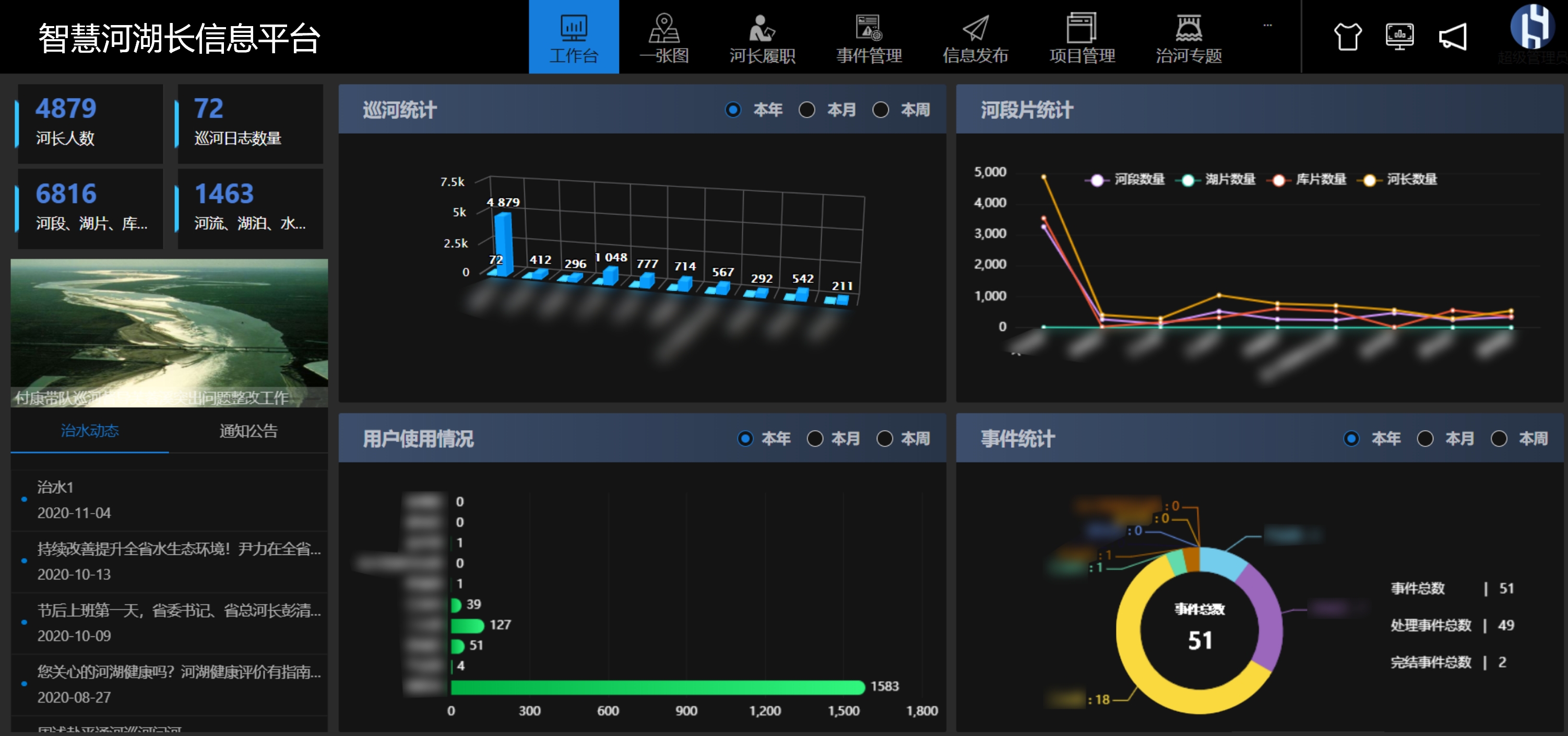The width and height of the screenshot is (1568, 736).
Task: Open the 治水1 news item
Action: (55, 487)
